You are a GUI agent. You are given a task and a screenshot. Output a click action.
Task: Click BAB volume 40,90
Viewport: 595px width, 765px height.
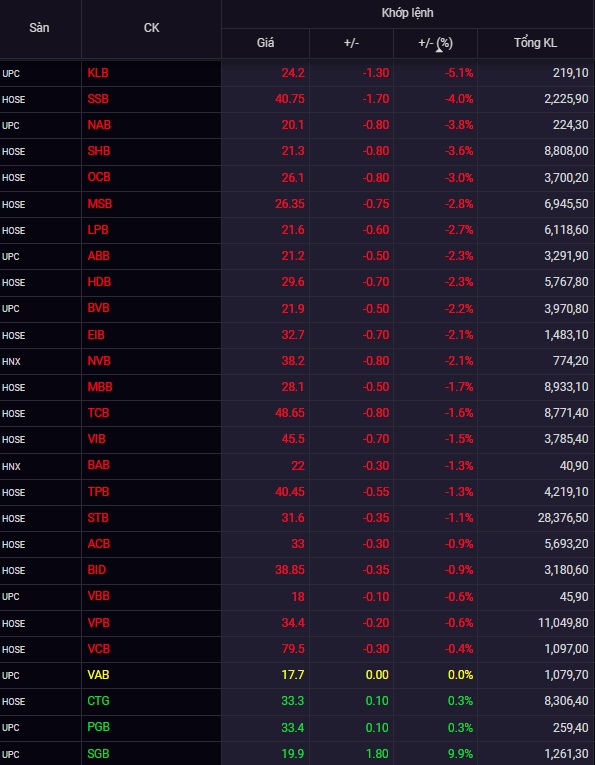pyautogui.click(x=574, y=465)
